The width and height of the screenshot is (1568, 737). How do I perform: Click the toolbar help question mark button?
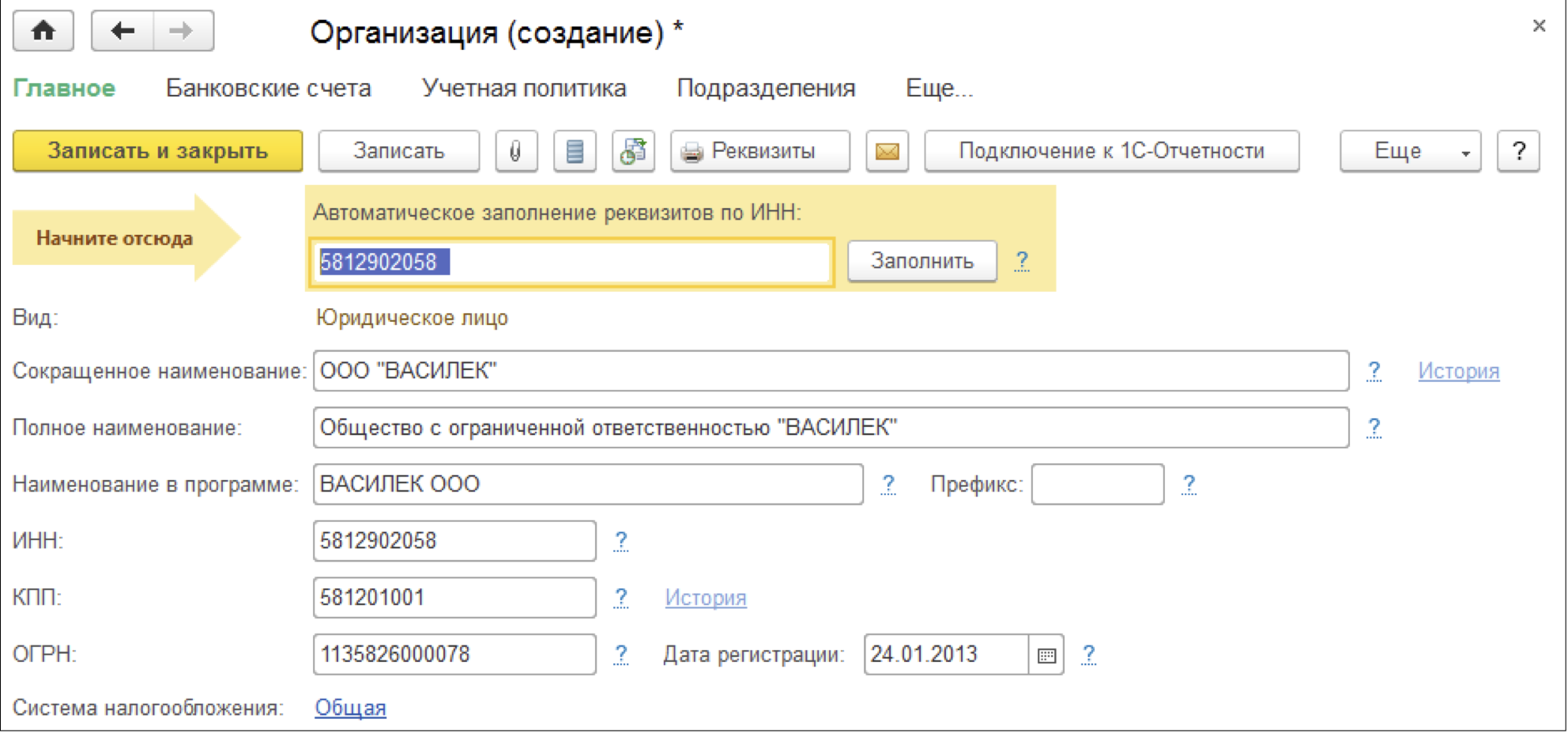(1518, 151)
